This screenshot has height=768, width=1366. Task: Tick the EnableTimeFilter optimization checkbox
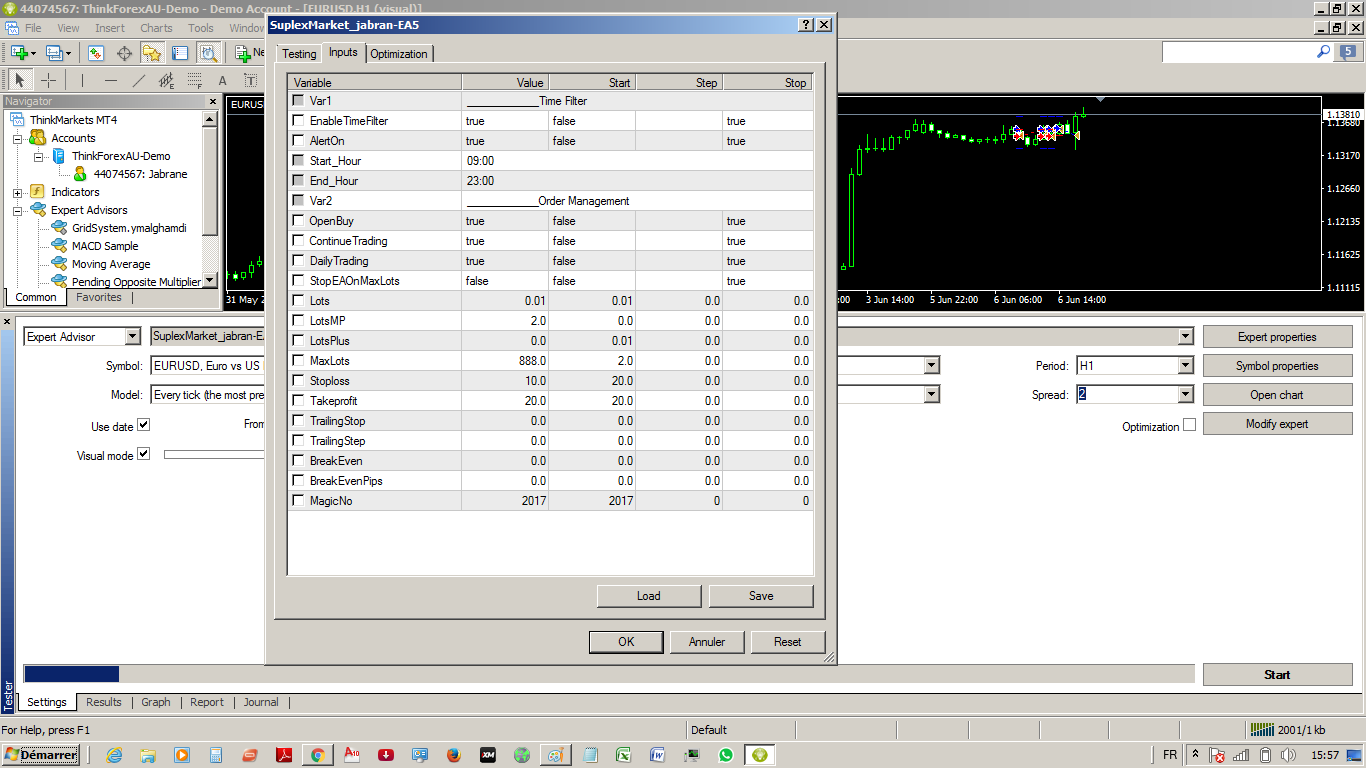coord(298,120)
